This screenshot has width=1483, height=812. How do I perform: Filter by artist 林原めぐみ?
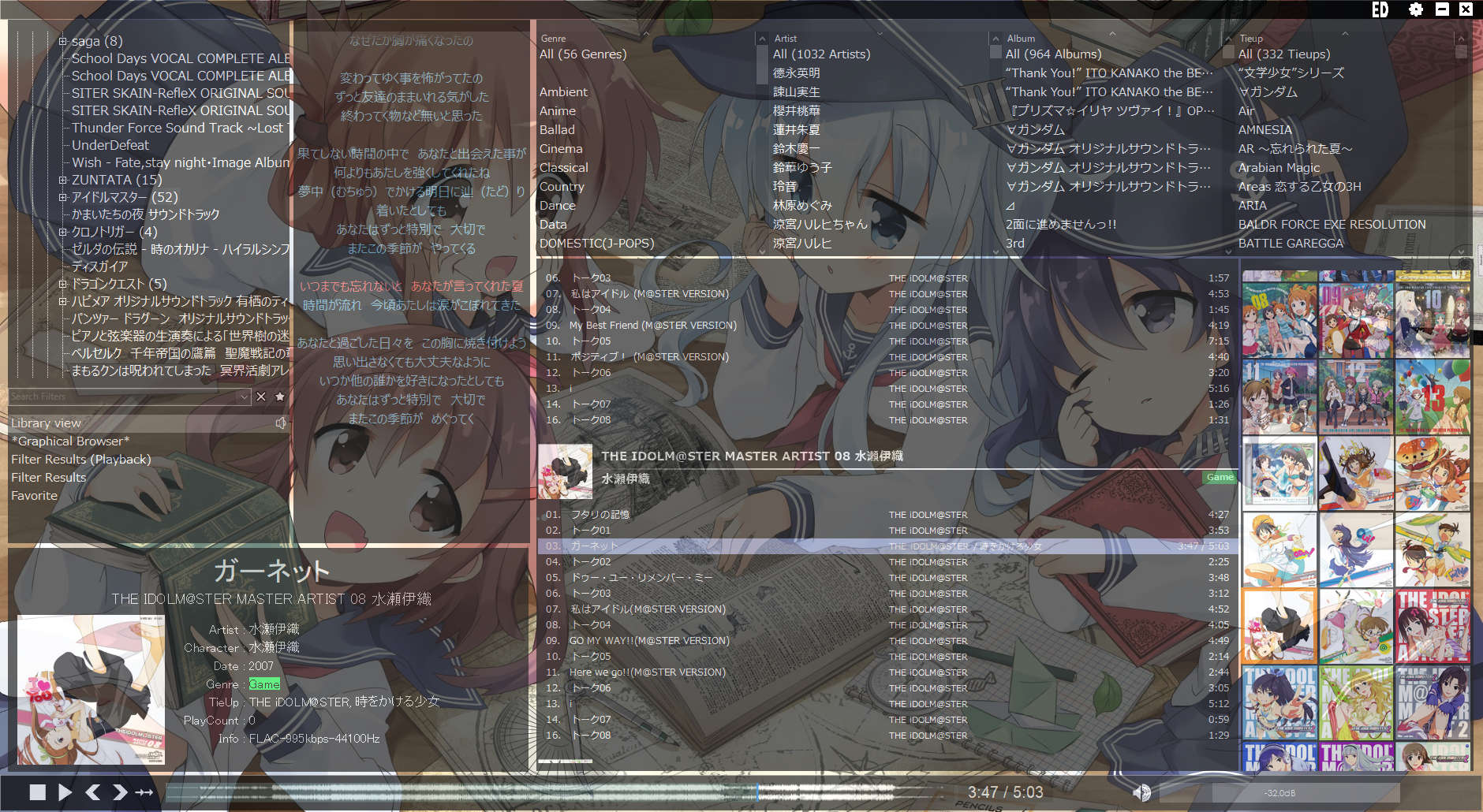point(802,206)
